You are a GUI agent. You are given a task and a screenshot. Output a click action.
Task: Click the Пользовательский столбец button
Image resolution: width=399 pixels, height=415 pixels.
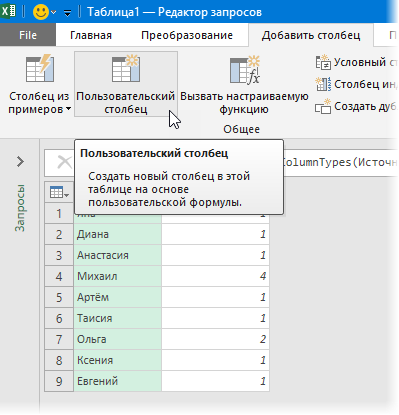pyautogui.click(x=126, y=84)
